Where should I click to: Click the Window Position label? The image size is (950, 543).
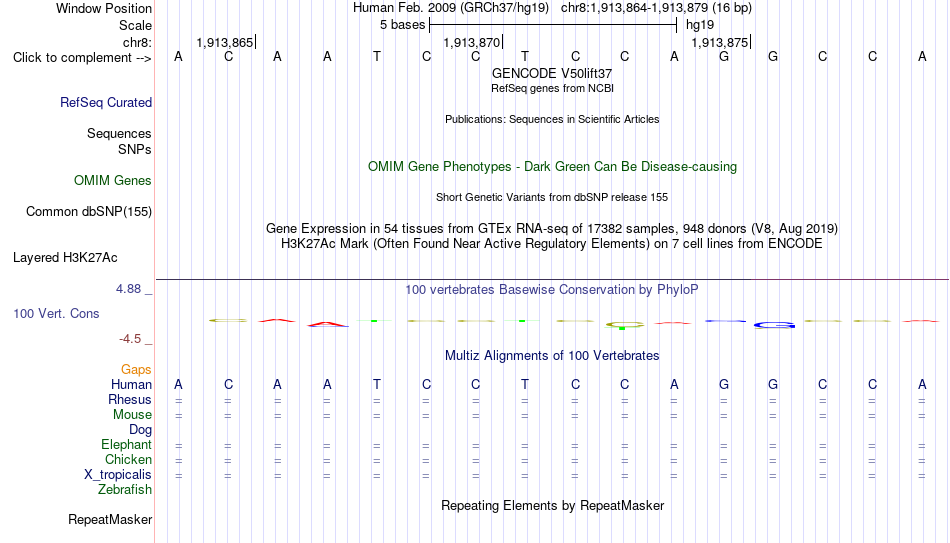click(x=104, y=8)
